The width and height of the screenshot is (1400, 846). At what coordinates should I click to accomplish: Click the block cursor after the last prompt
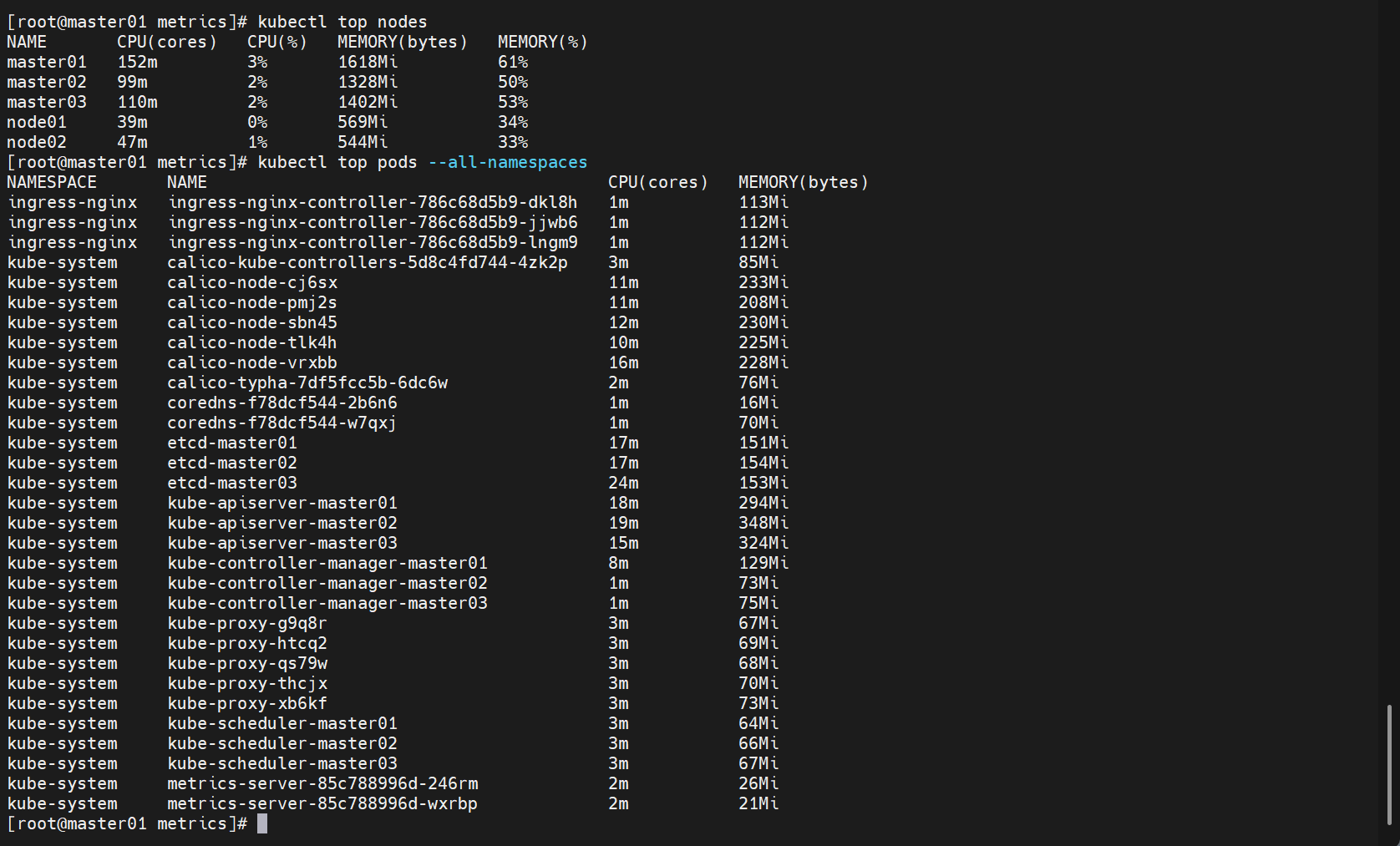pyautogui.click(x=262, y=823)
